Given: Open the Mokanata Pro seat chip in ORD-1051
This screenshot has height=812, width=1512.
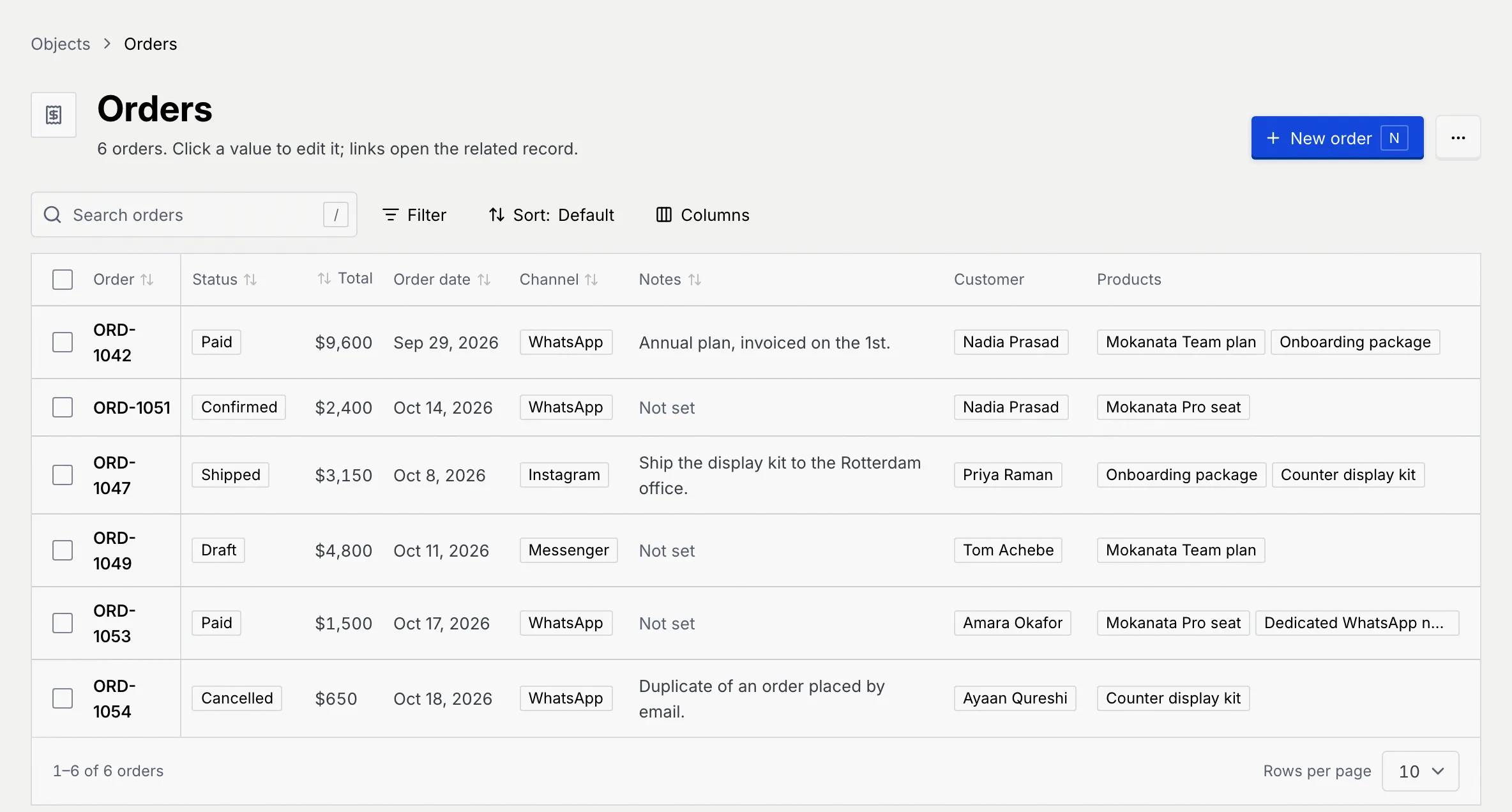Looking at the screenshot, I should pos(1173,407).
